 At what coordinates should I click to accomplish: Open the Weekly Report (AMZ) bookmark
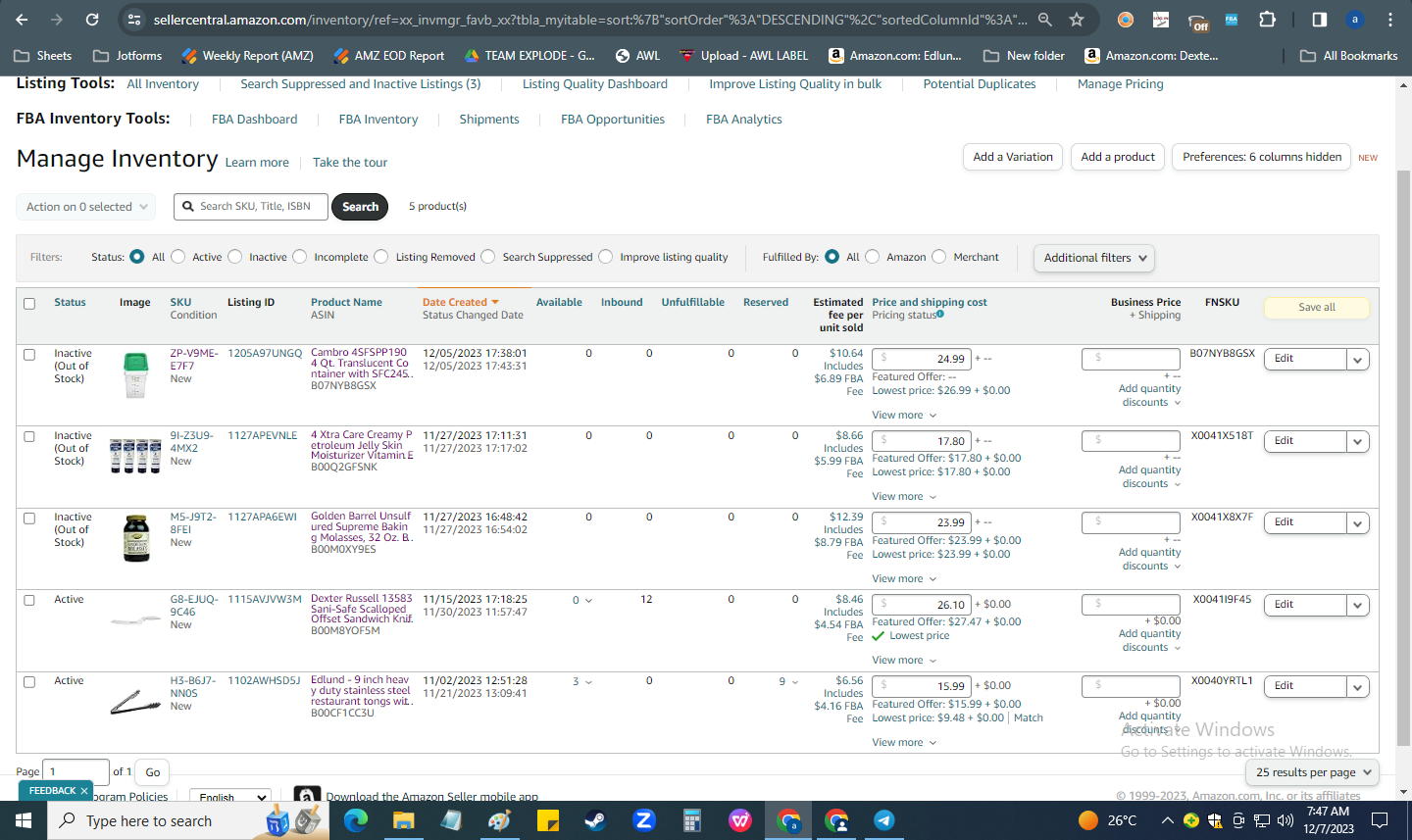[247, 56]
